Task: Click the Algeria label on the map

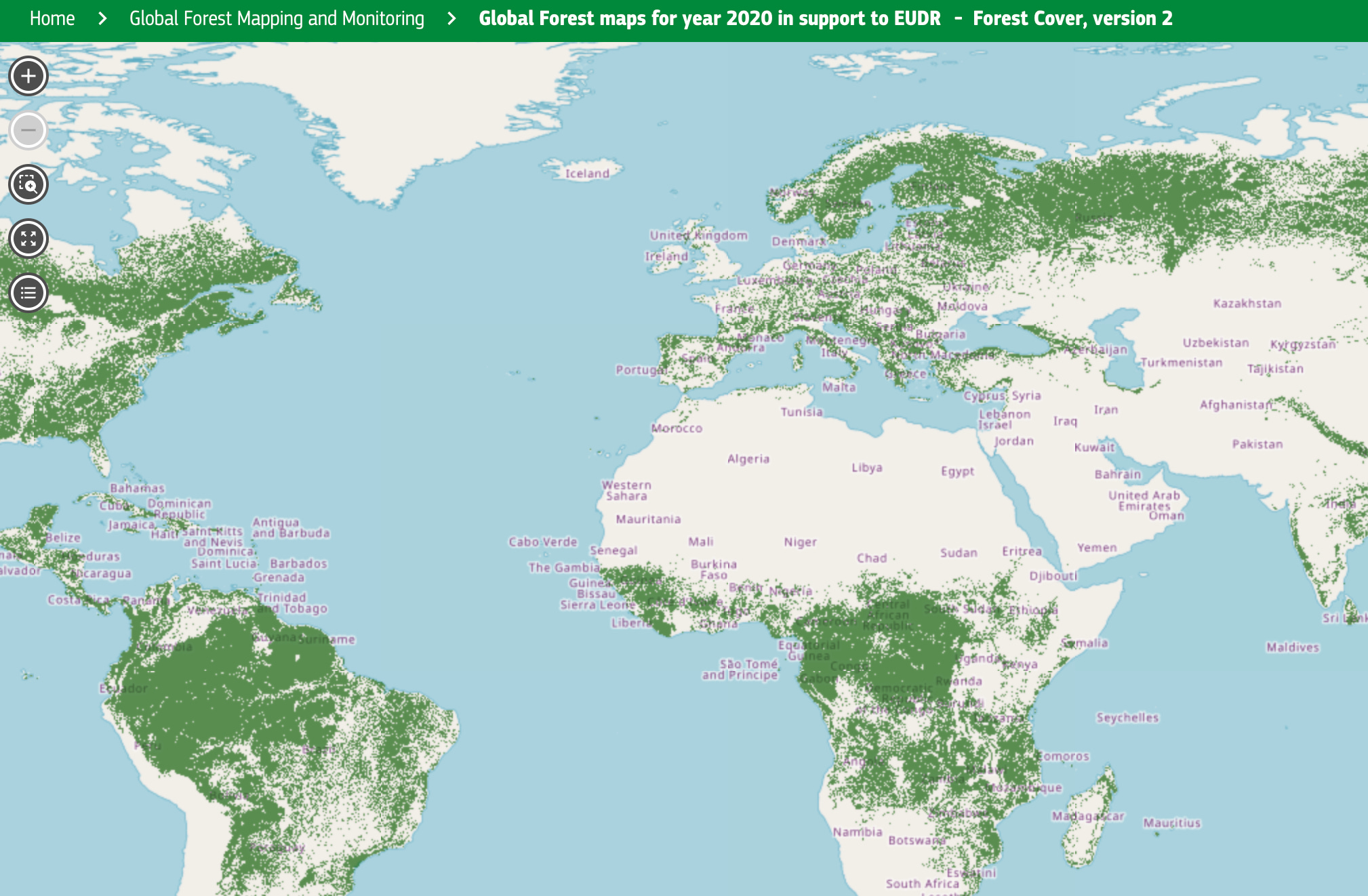Action: point(748,459)
